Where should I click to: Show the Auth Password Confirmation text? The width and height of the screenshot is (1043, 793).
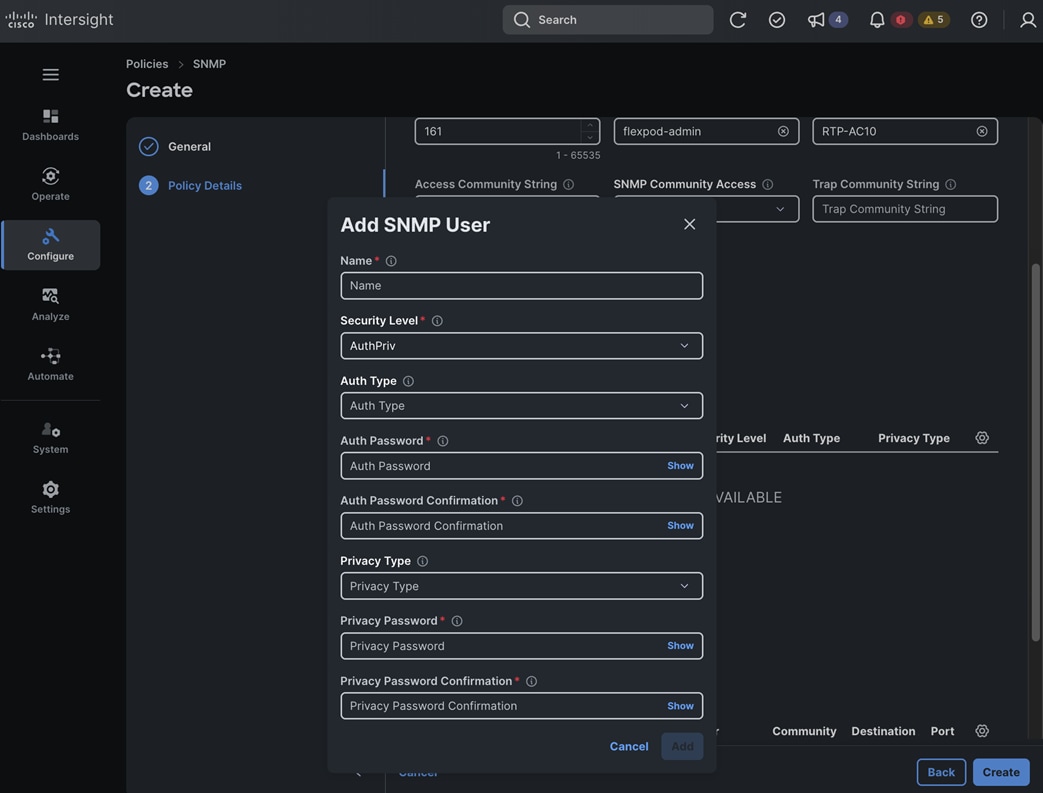pos(680,526)
